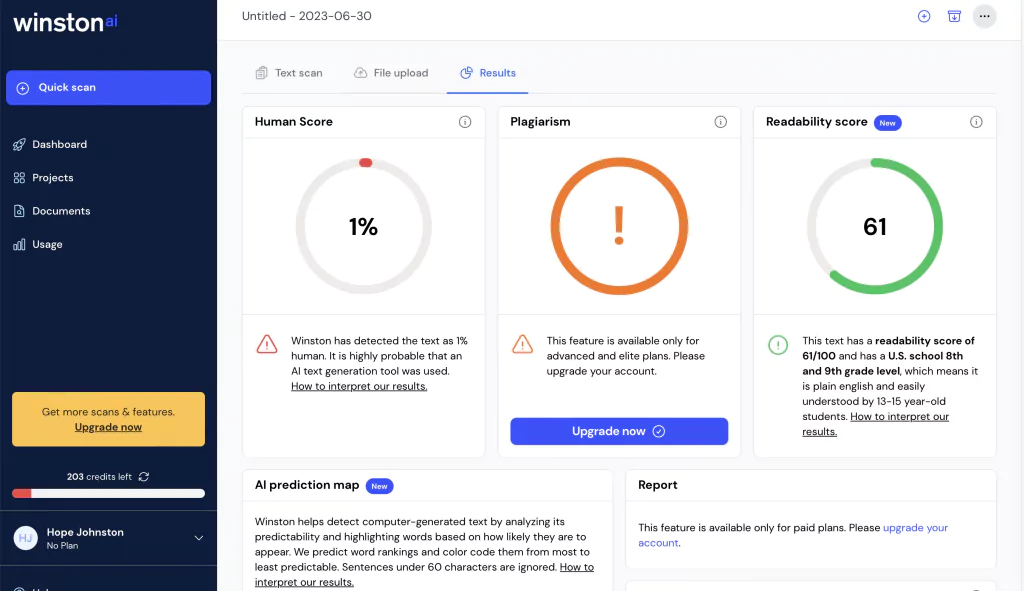Screen dimensions: 1024x591
Task: Select the Results tab
Action: pos(488,73)
